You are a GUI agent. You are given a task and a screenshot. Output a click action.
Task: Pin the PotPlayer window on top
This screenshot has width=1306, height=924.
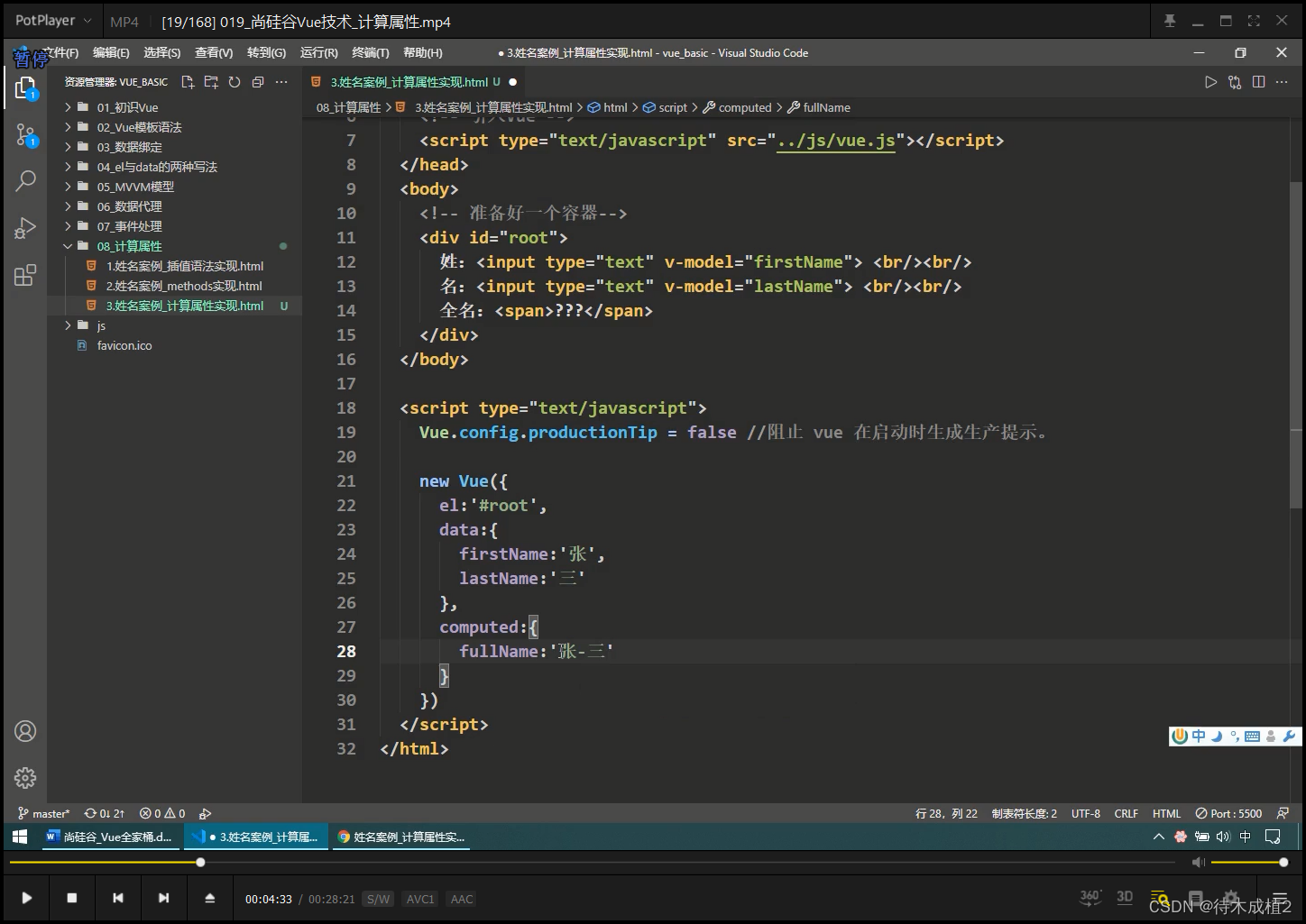tap(1170, 21)
